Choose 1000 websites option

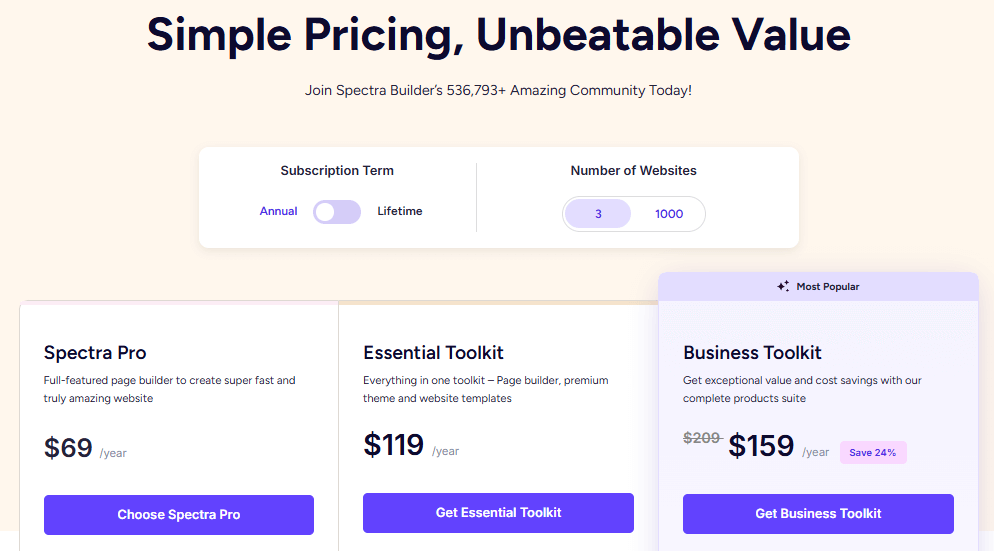click(669, 214)
